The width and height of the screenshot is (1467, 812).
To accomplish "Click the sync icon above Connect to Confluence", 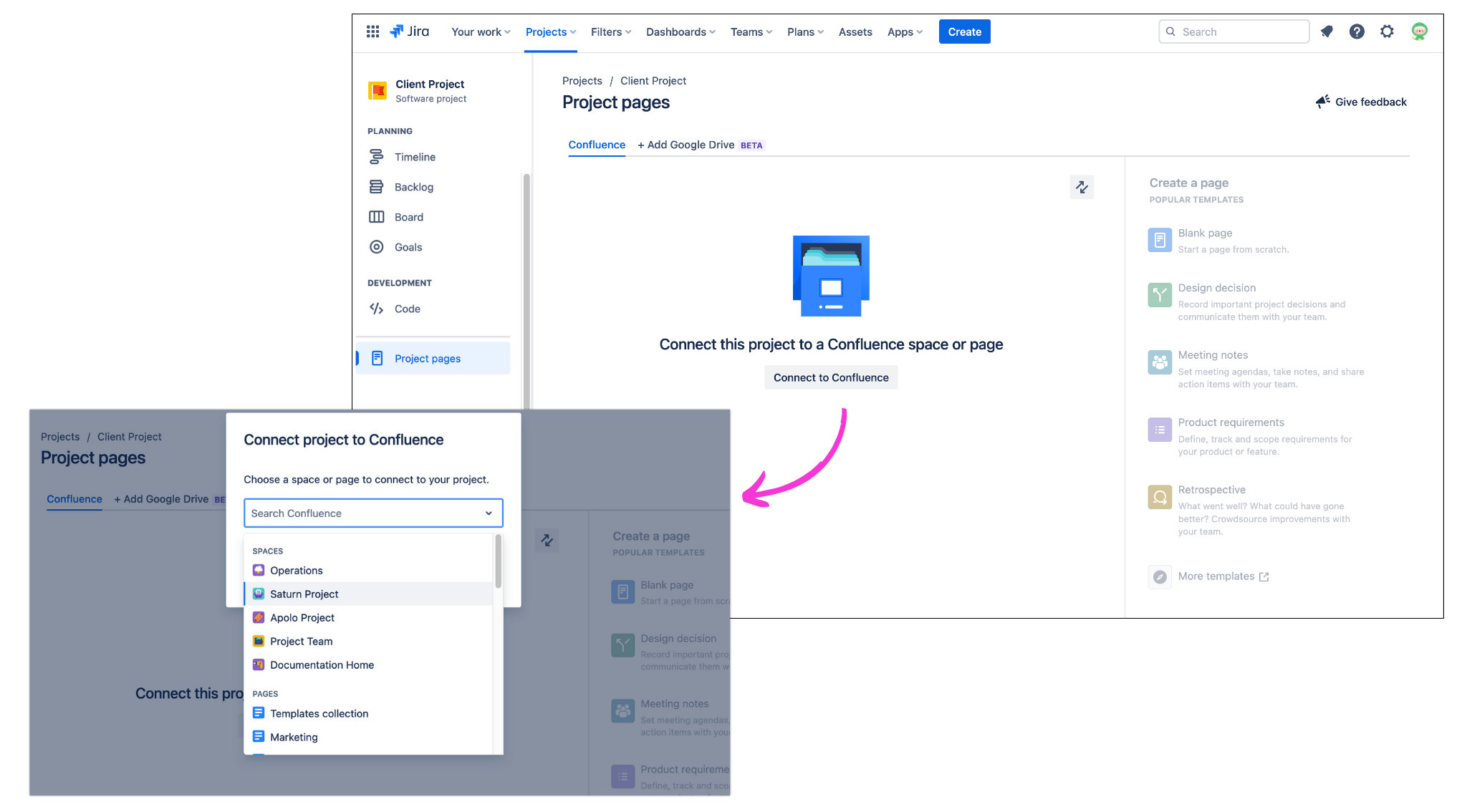I will click(x=1082, y=187).
